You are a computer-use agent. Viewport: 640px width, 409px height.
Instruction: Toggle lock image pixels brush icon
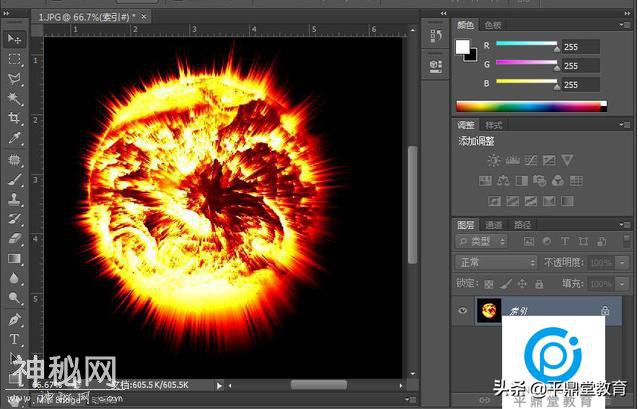tap(506, 284)
